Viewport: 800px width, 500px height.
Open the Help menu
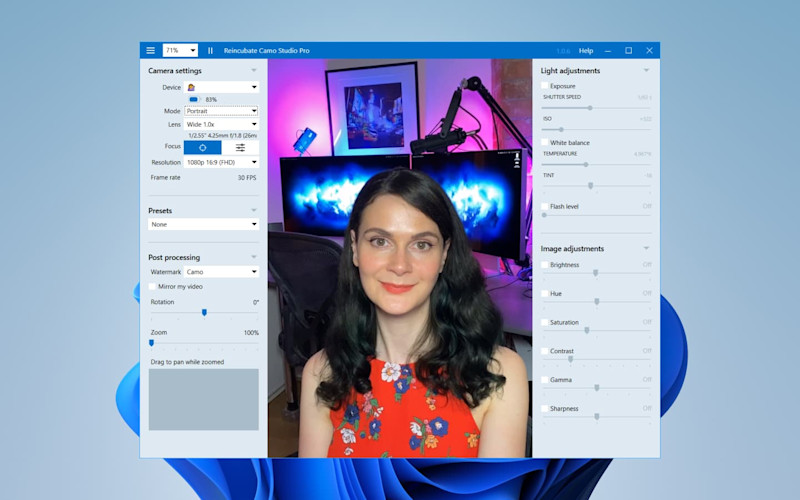point(586,50)
